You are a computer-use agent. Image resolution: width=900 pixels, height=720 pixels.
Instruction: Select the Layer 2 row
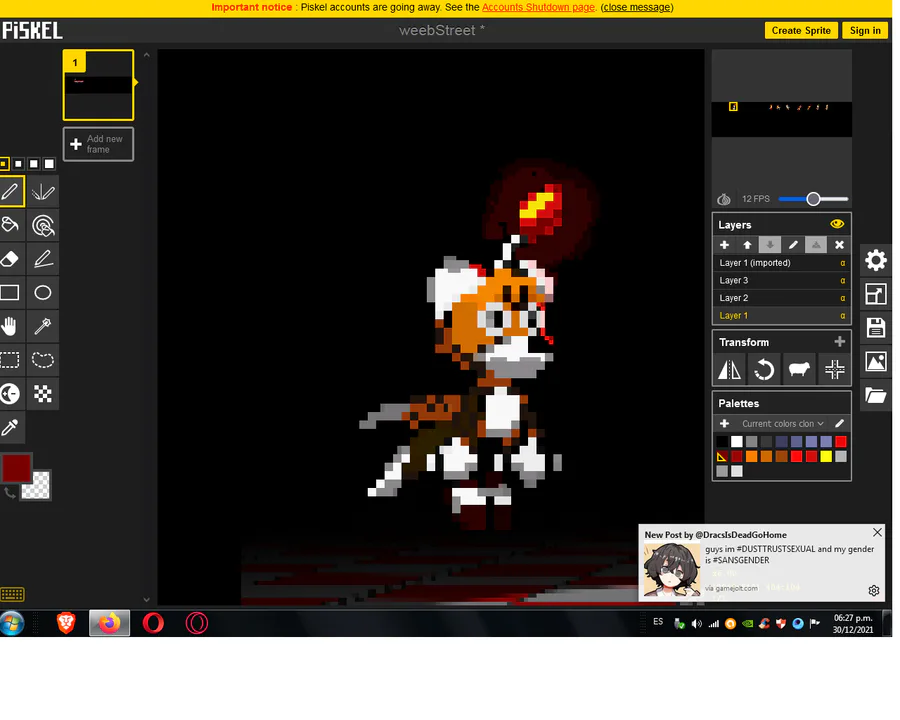pyautogui.click(x=781, y=298)
